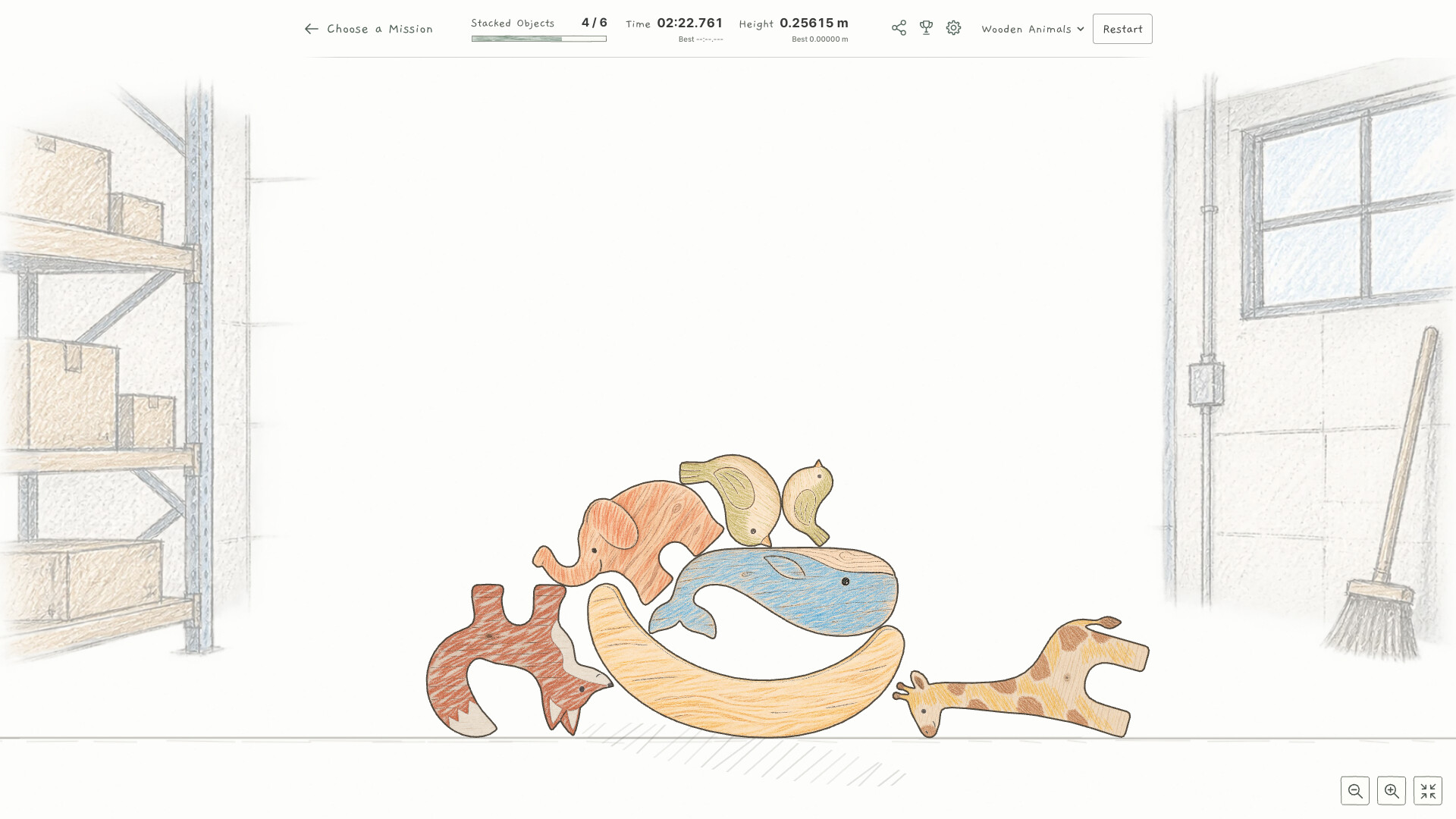Click the Restart button
Viewport: 1456px width, 819px height.
[1122, 29]
